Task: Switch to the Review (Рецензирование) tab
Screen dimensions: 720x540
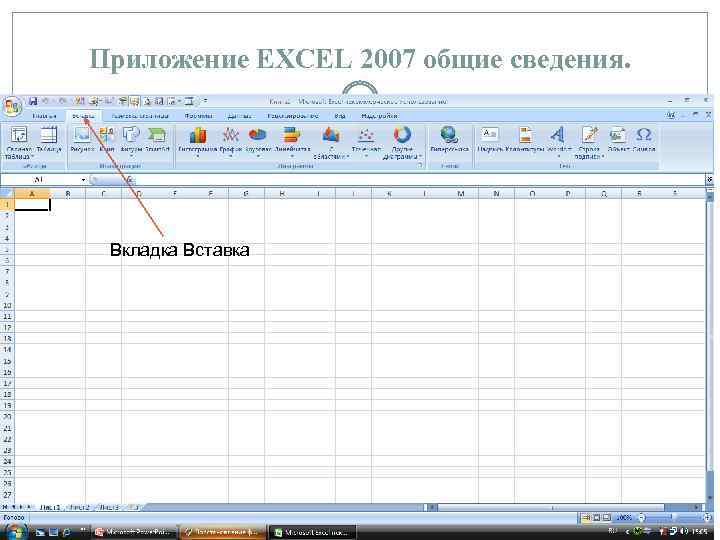Action: (292, 116)
